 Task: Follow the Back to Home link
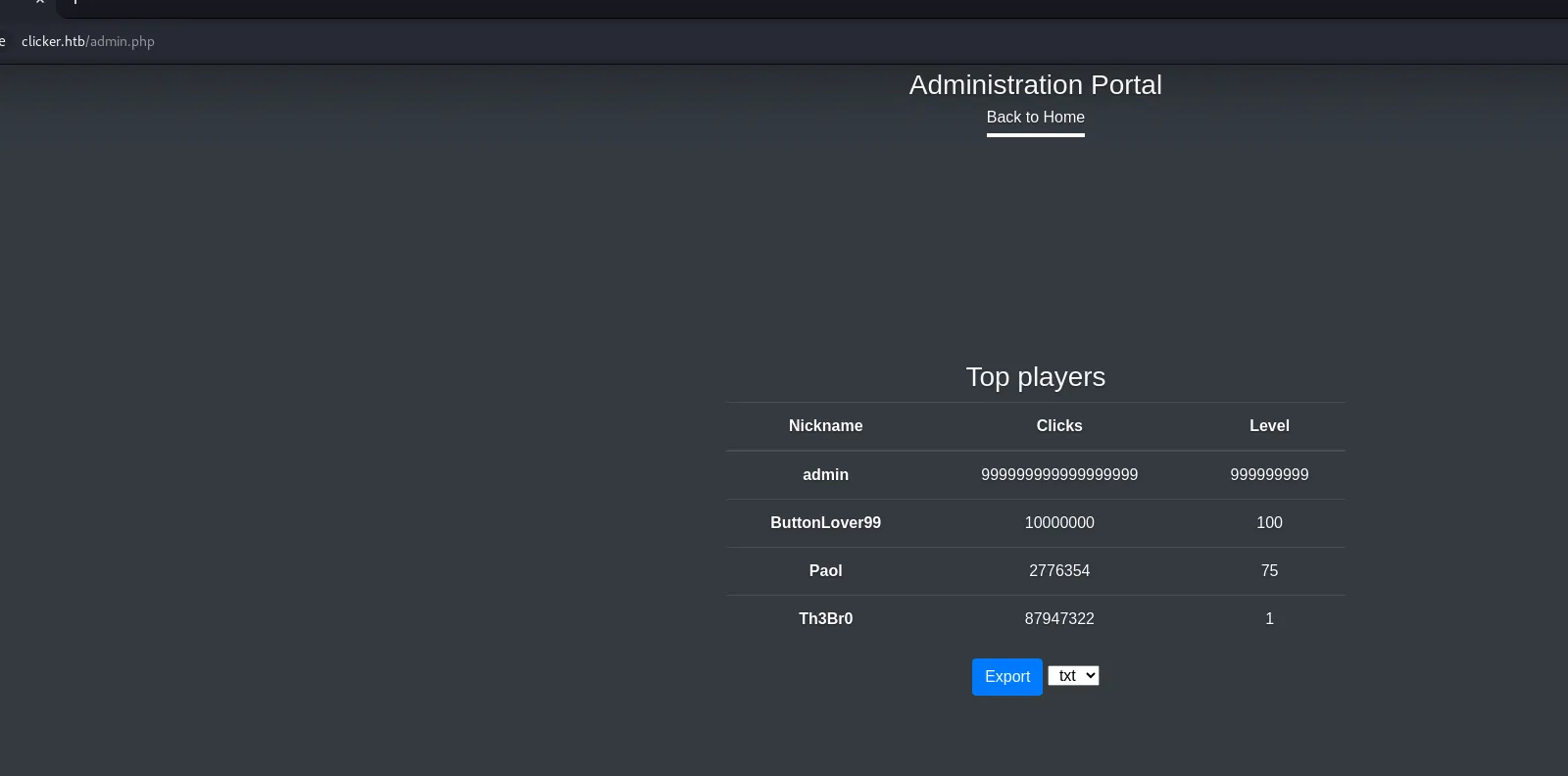click(x=1035, y=118)
